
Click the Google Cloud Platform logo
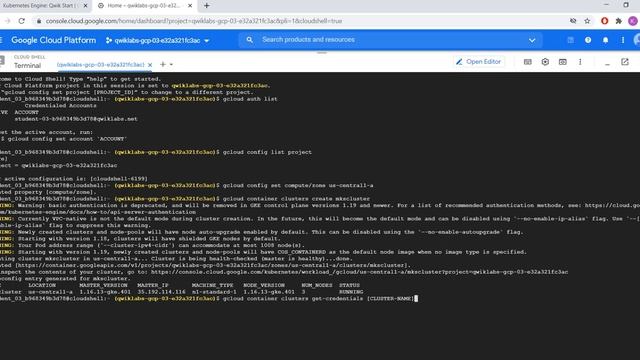[x=53, y=40]
